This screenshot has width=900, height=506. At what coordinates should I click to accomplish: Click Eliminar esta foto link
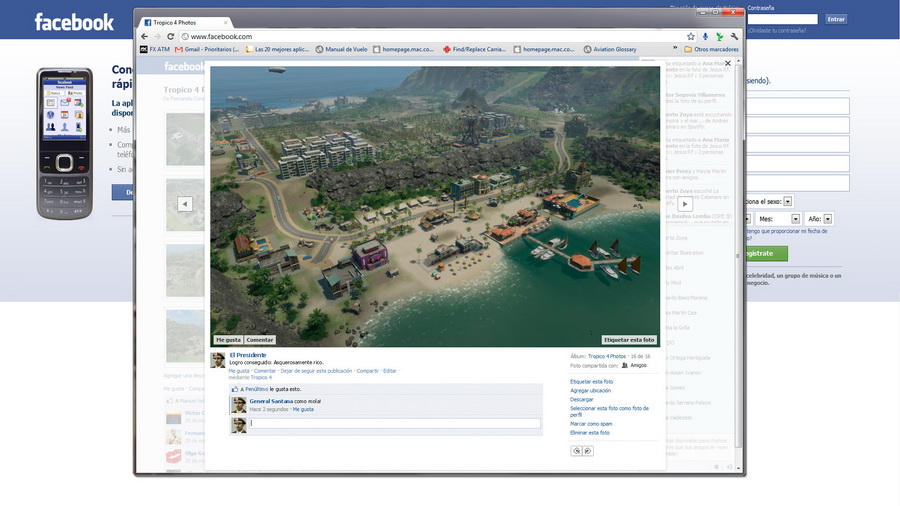point(589,433)
